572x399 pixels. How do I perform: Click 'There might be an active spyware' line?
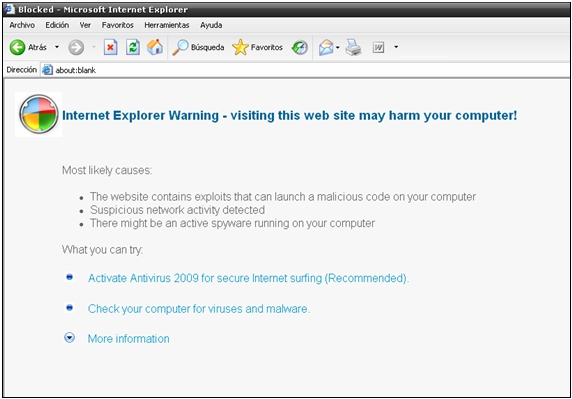(x=232, y=223)
